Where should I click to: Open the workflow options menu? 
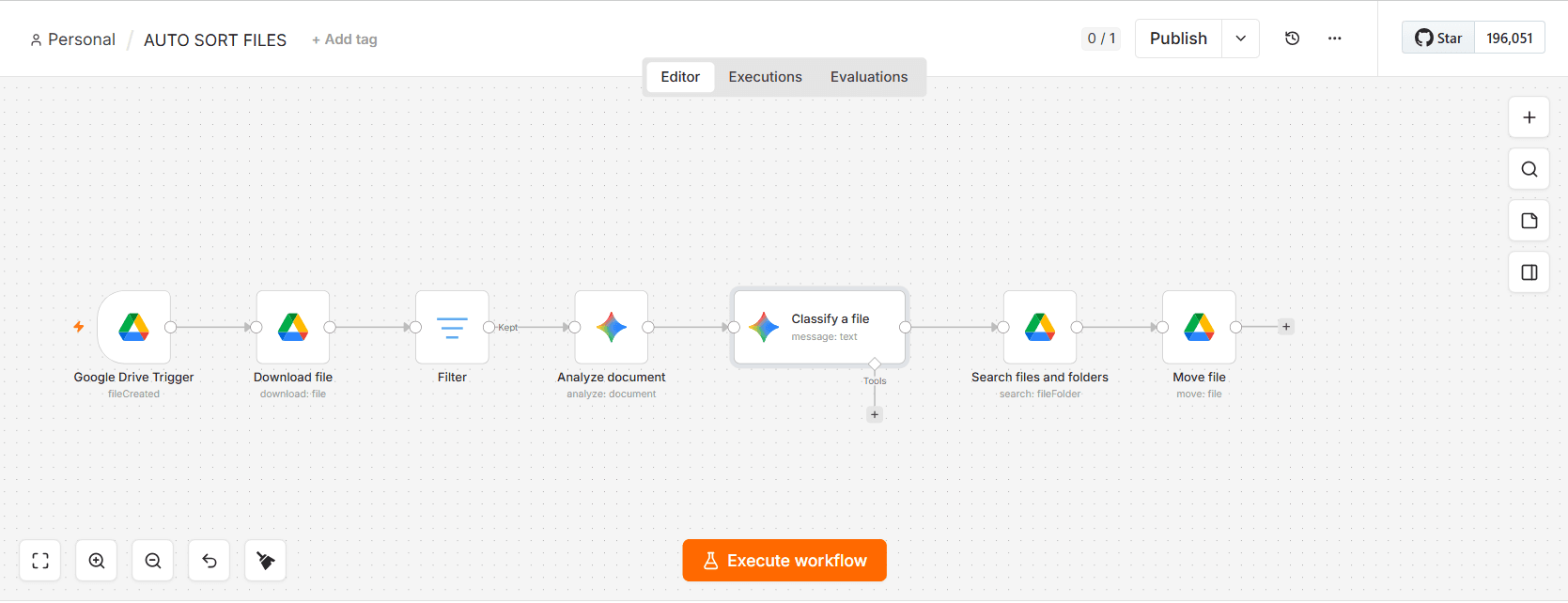pyautogui.click(x=1335, y=39)
